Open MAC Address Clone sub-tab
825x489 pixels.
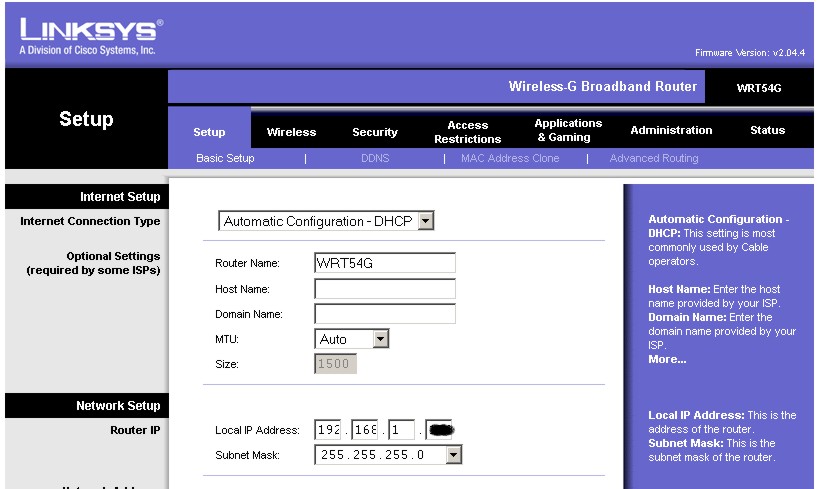point(510,158)
